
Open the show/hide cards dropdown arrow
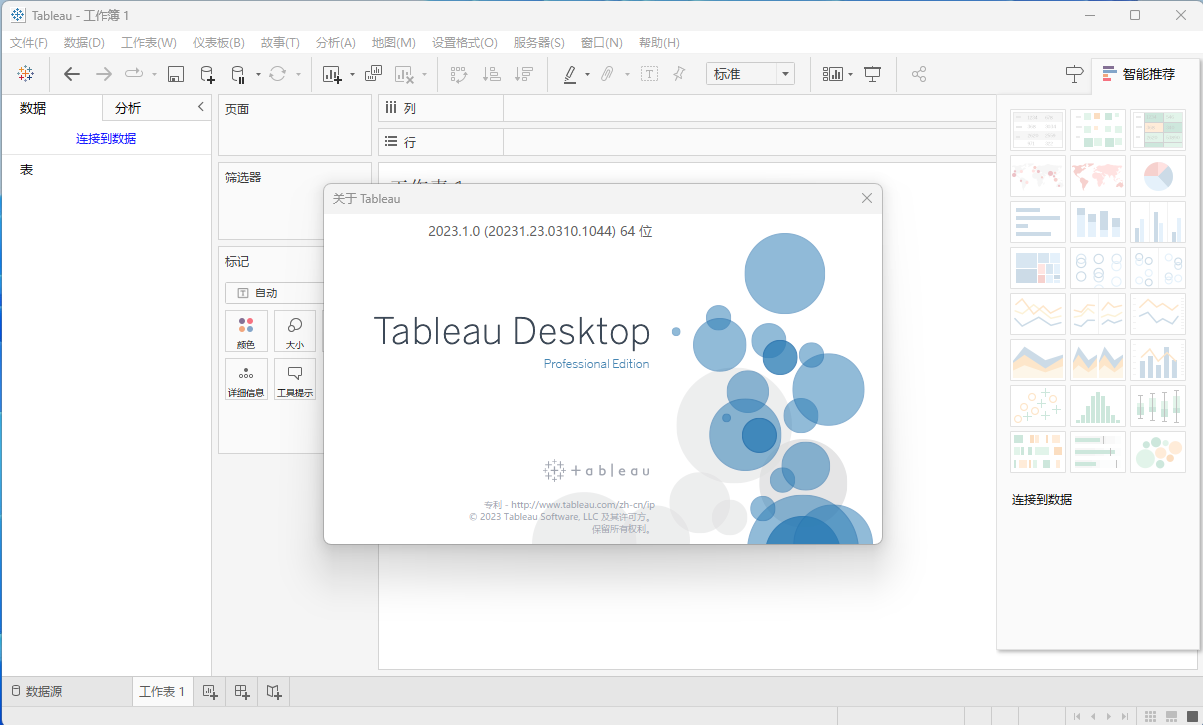850,74
